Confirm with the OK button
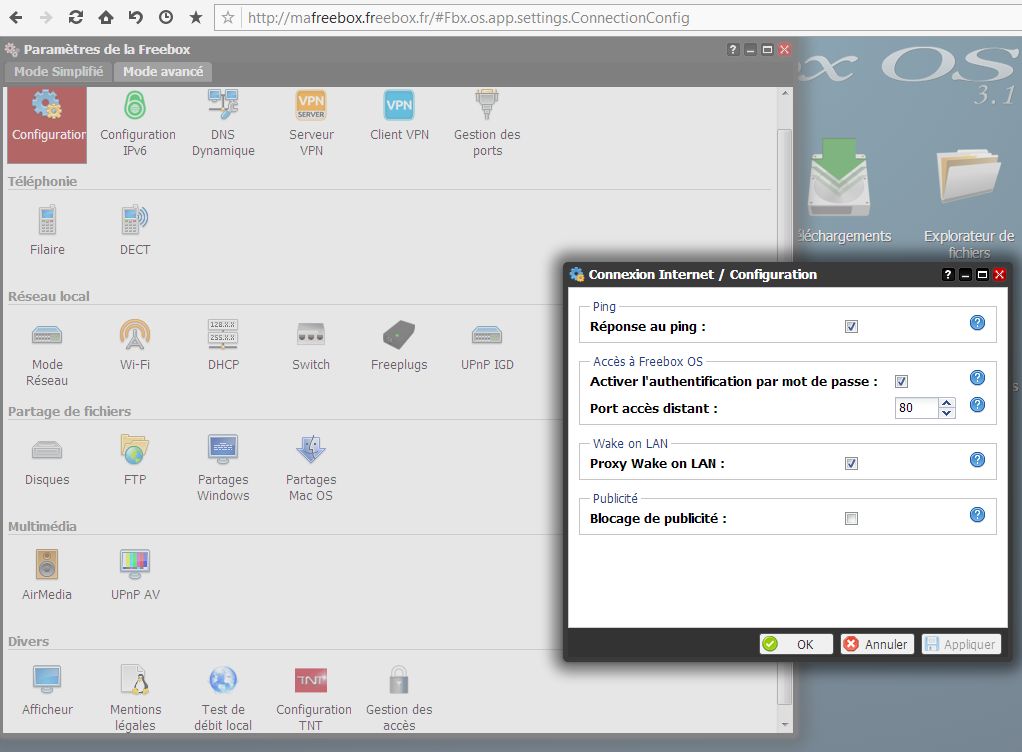Screen dimensions: 1022x752 pos(796,644)
